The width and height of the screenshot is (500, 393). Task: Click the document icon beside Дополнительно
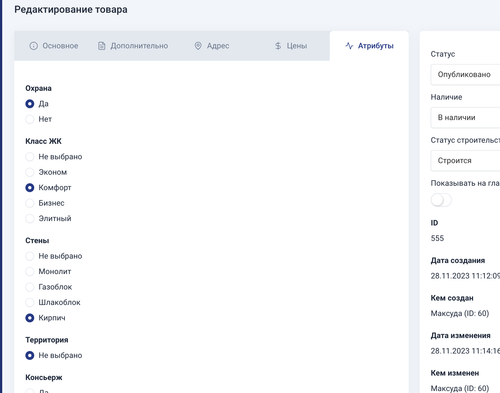(x=101, y=46)
